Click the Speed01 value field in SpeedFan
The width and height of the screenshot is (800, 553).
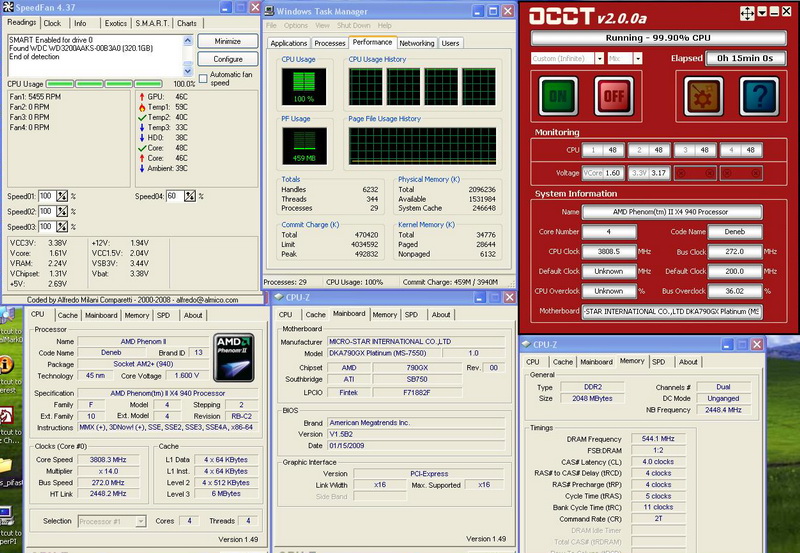coord(46,196)
